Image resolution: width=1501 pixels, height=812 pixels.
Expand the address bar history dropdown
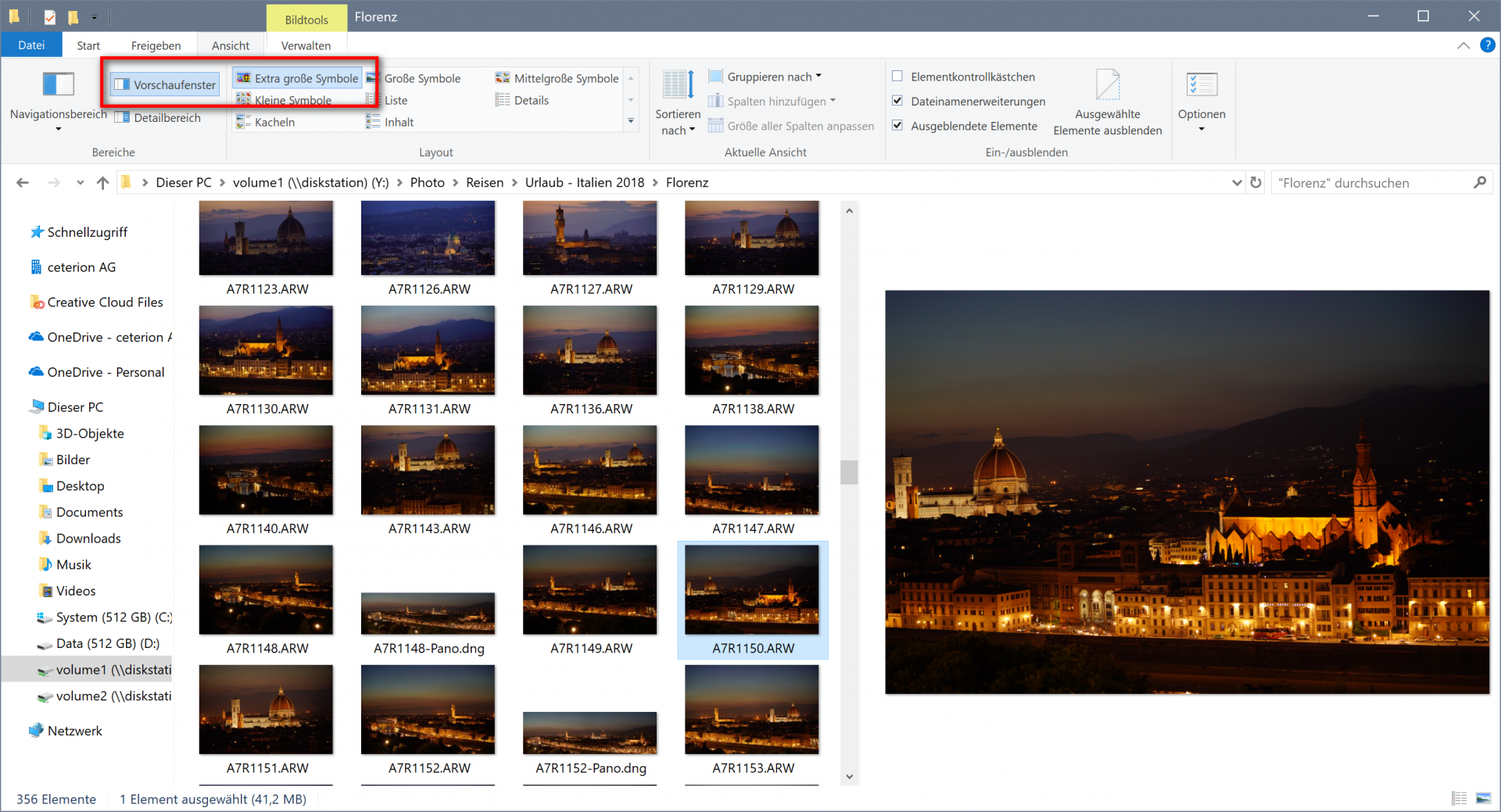pyautogui.click(x=1236, y=182)
